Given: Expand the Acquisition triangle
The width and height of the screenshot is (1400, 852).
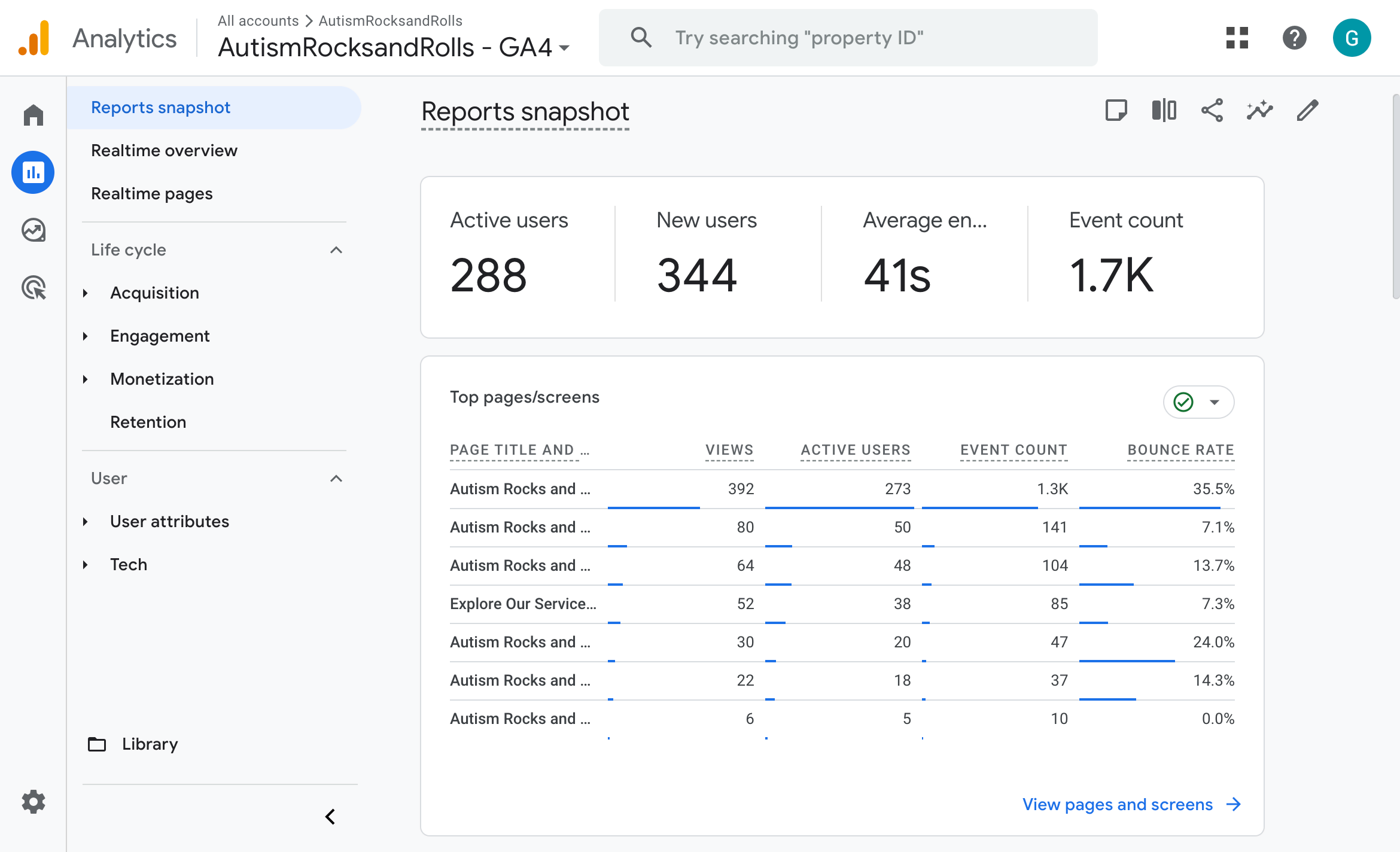Looking at the screenshot, I should point(86,293).
